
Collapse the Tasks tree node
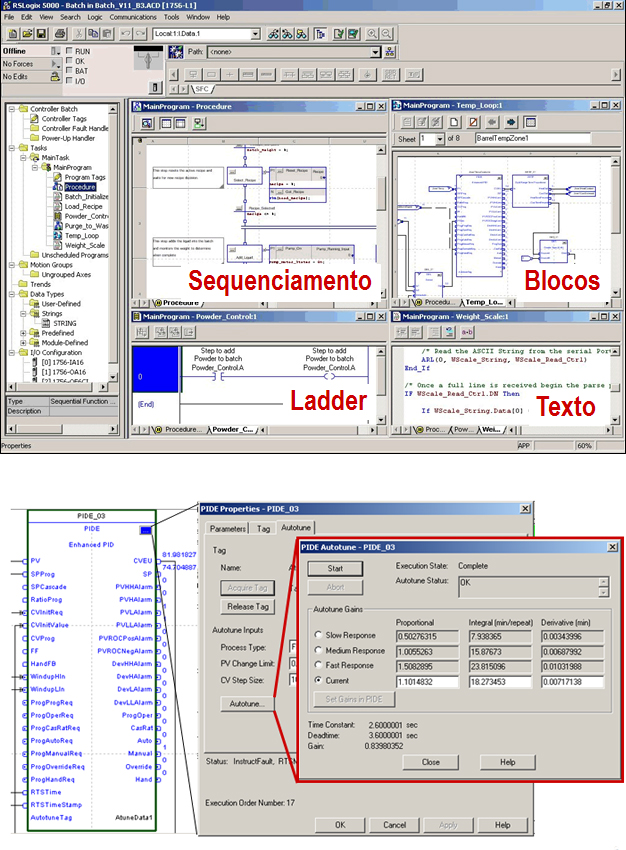tap(12, 148)
